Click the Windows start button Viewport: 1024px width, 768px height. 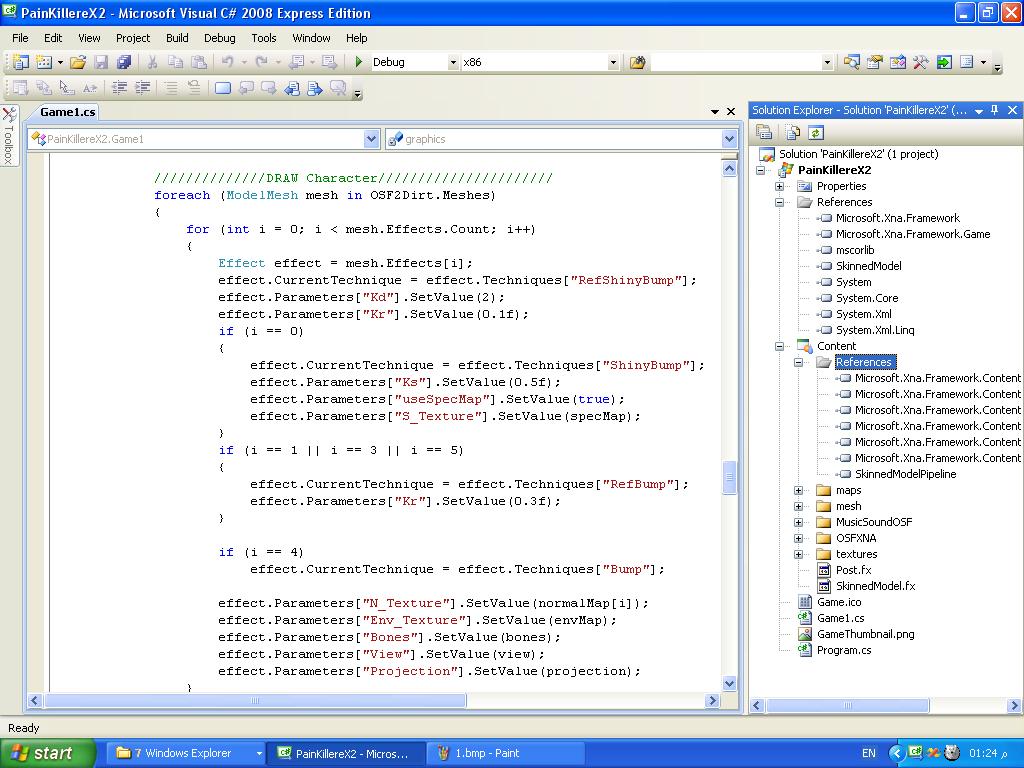tap(47, 753)
